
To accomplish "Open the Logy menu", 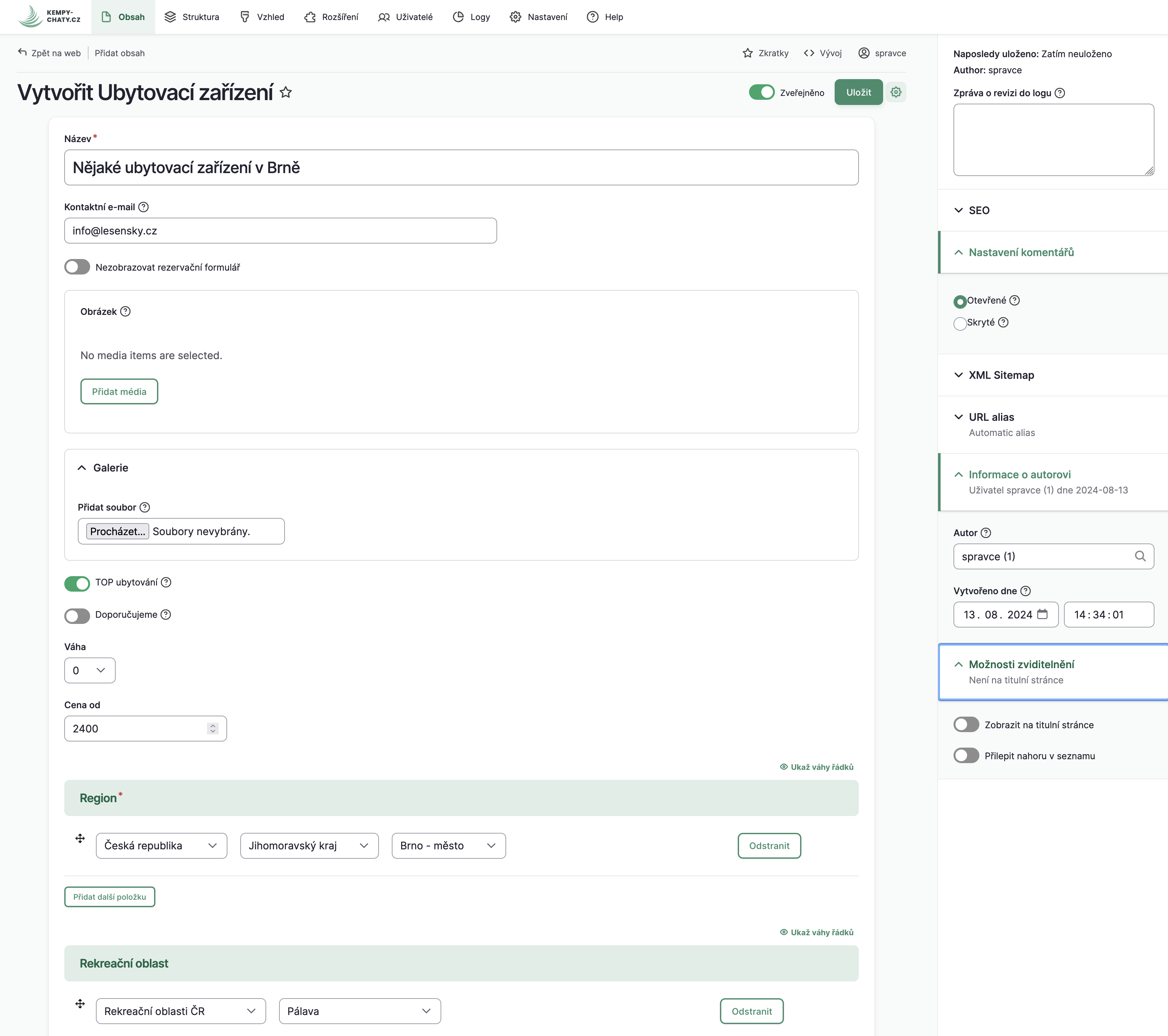I will pos(471,16).
